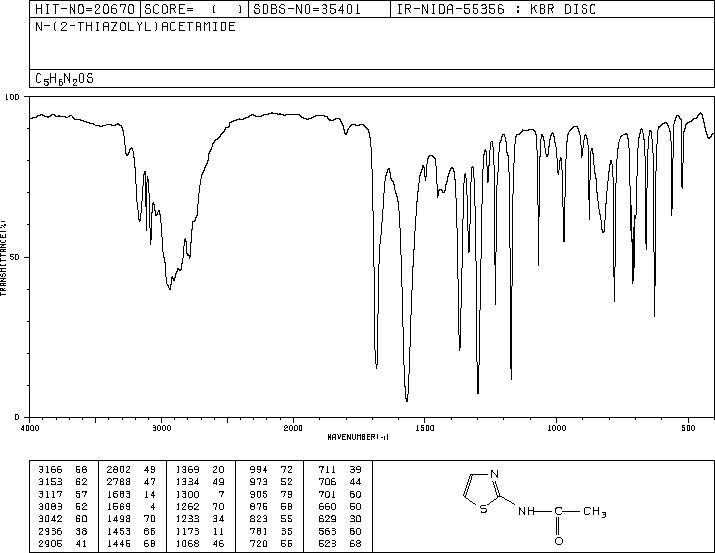Screen dimensions: 715x553
Task: Click peak table entry 1173
Action: (187, 531)
